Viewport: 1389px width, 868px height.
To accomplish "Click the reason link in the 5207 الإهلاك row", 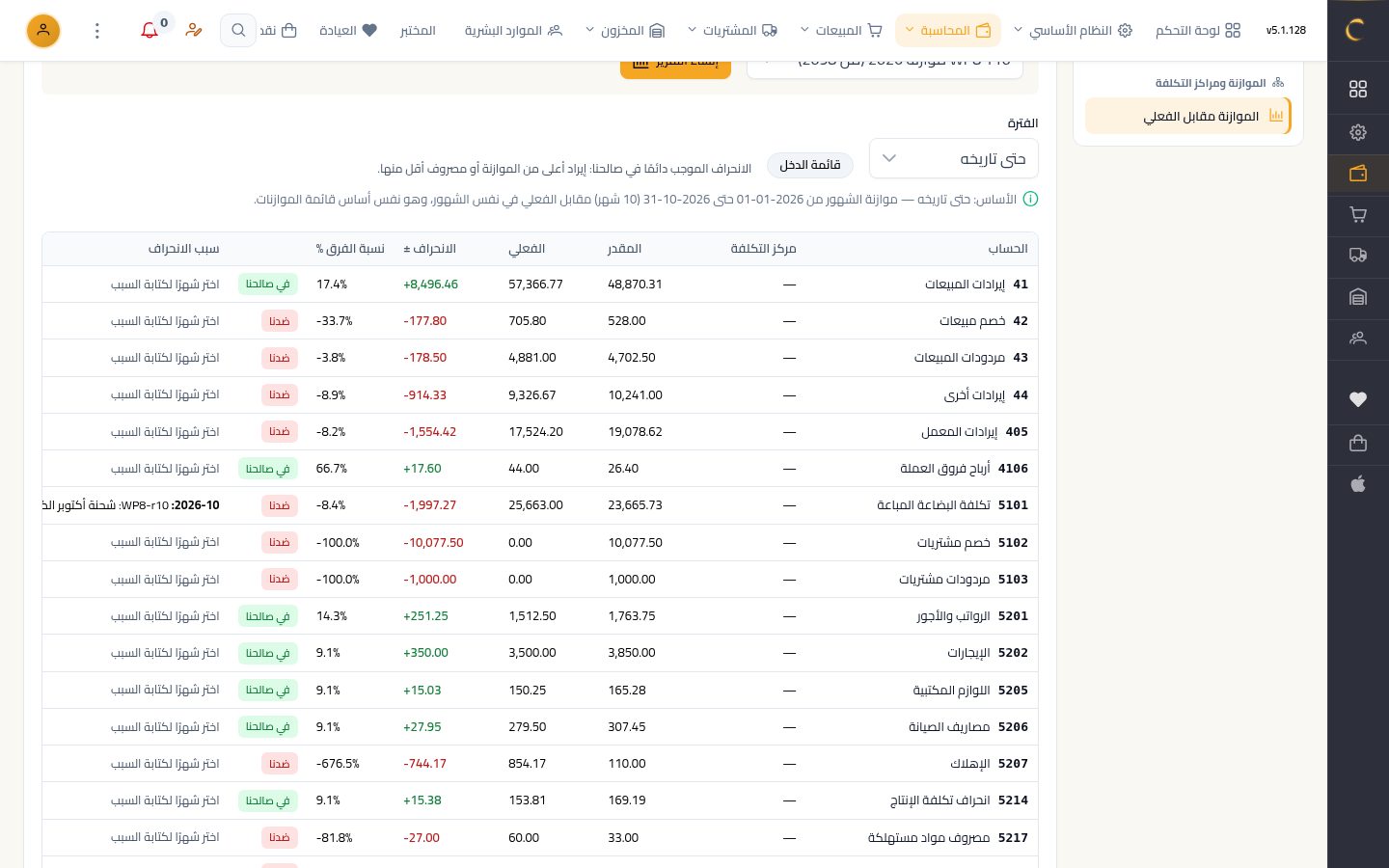I will tap(165, 764).
